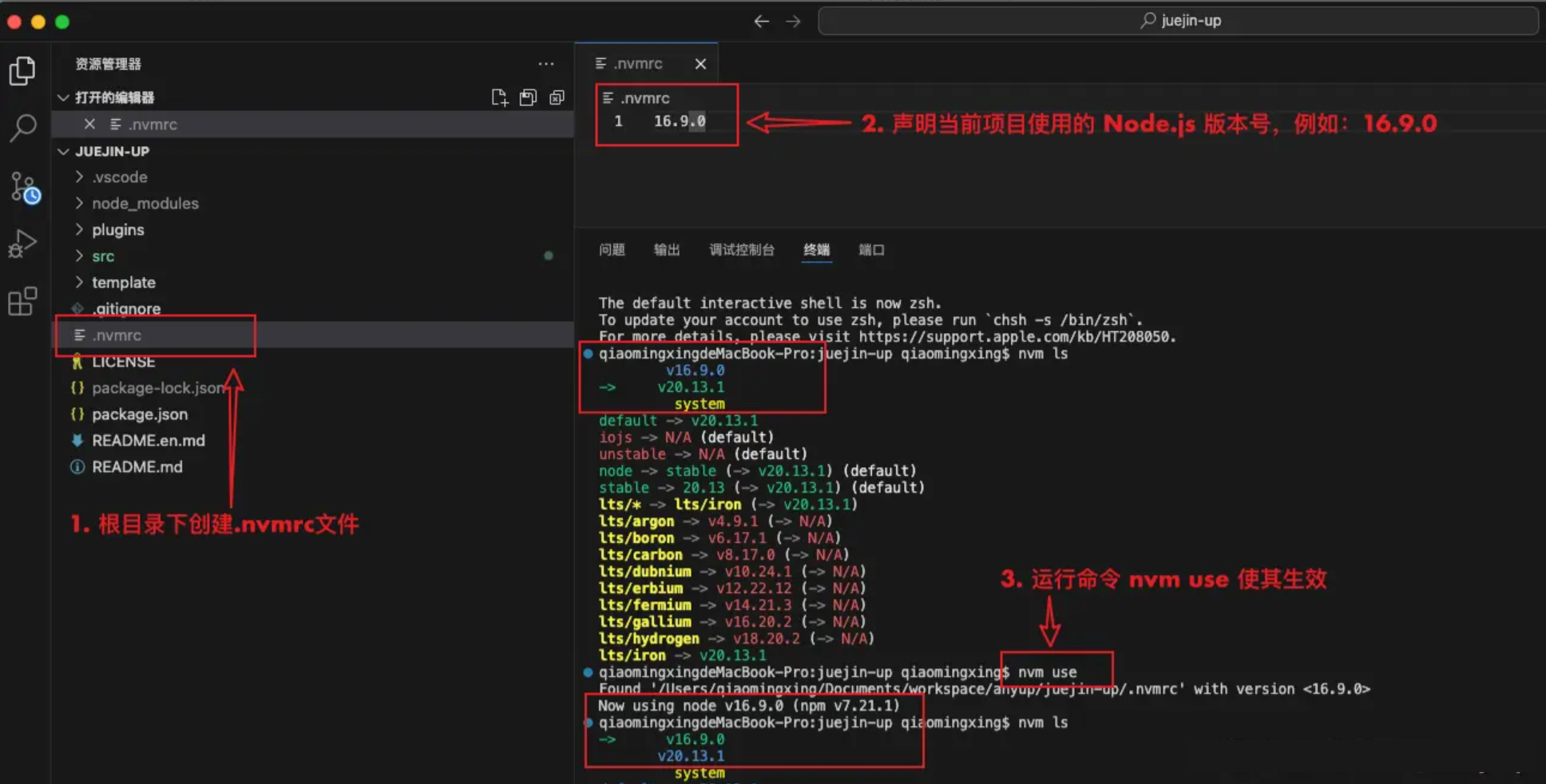Screen dimensions: 1546x784
Task: Click the macOS green fullscreen button
Action: (62, 22)
